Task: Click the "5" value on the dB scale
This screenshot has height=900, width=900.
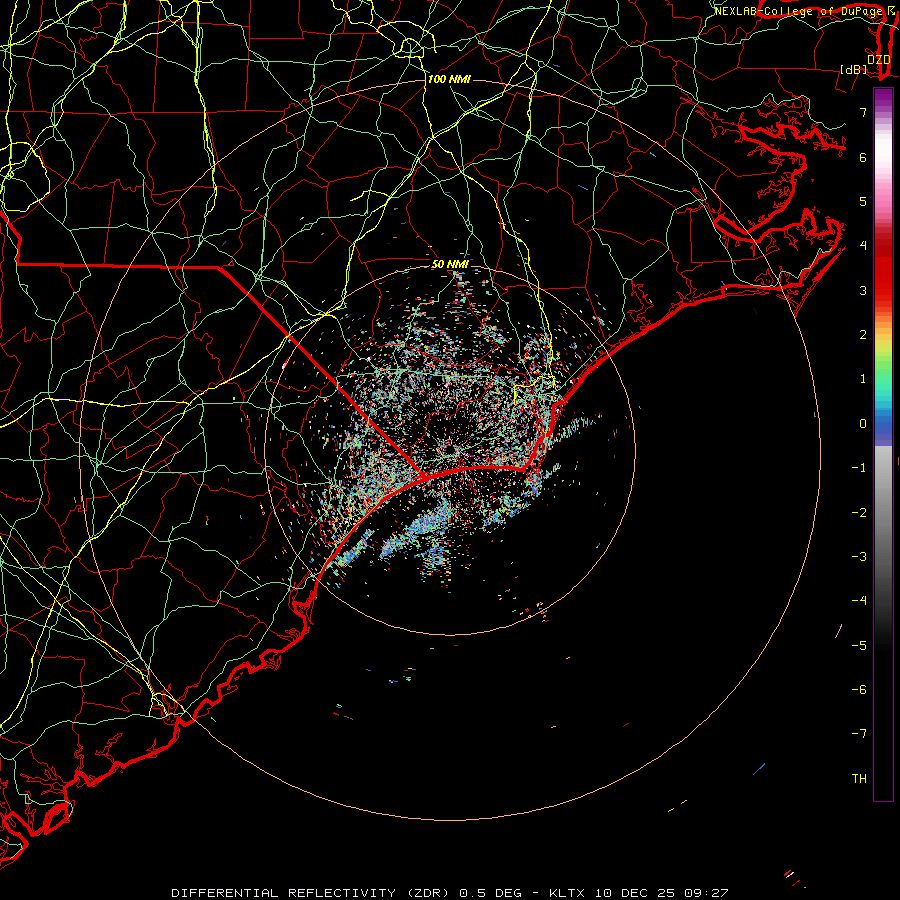Action: tap(863, 201)
